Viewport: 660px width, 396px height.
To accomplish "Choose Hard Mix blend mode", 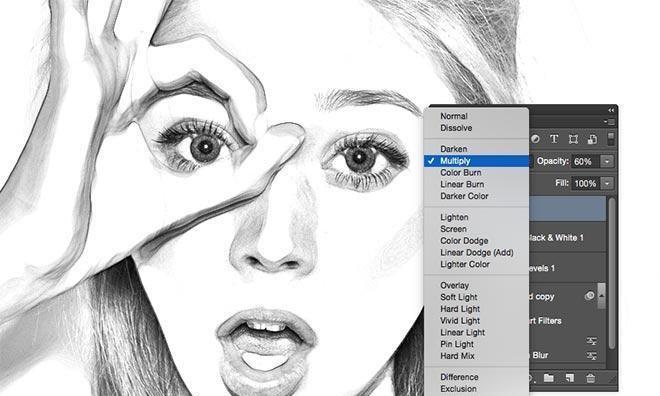I will pos(476,356).
